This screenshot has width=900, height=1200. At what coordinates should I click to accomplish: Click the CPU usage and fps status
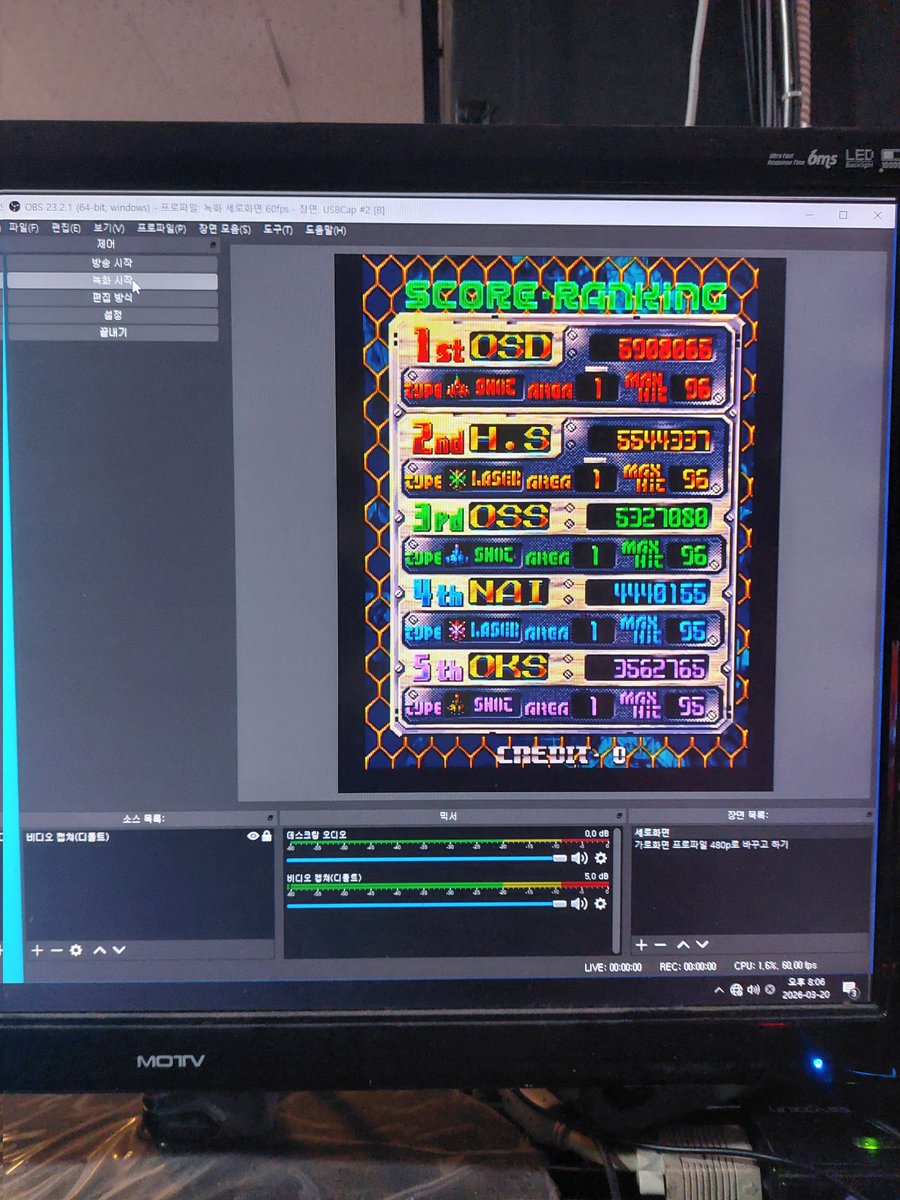[x=775, y=966]
